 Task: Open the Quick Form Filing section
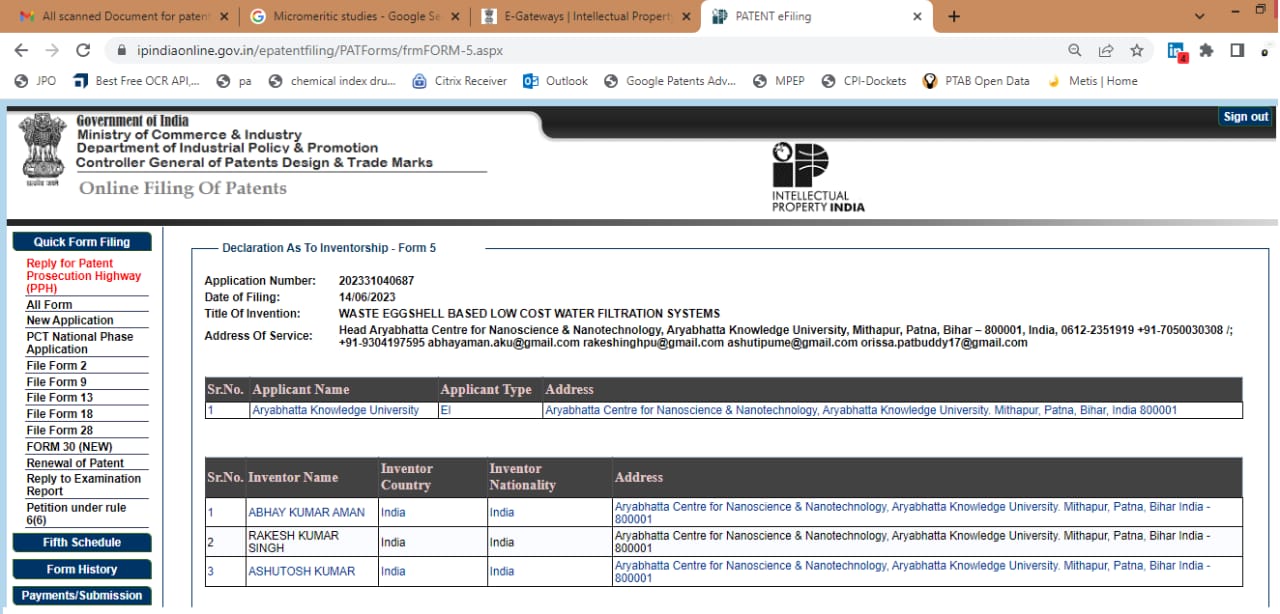(x=82, y=242)
